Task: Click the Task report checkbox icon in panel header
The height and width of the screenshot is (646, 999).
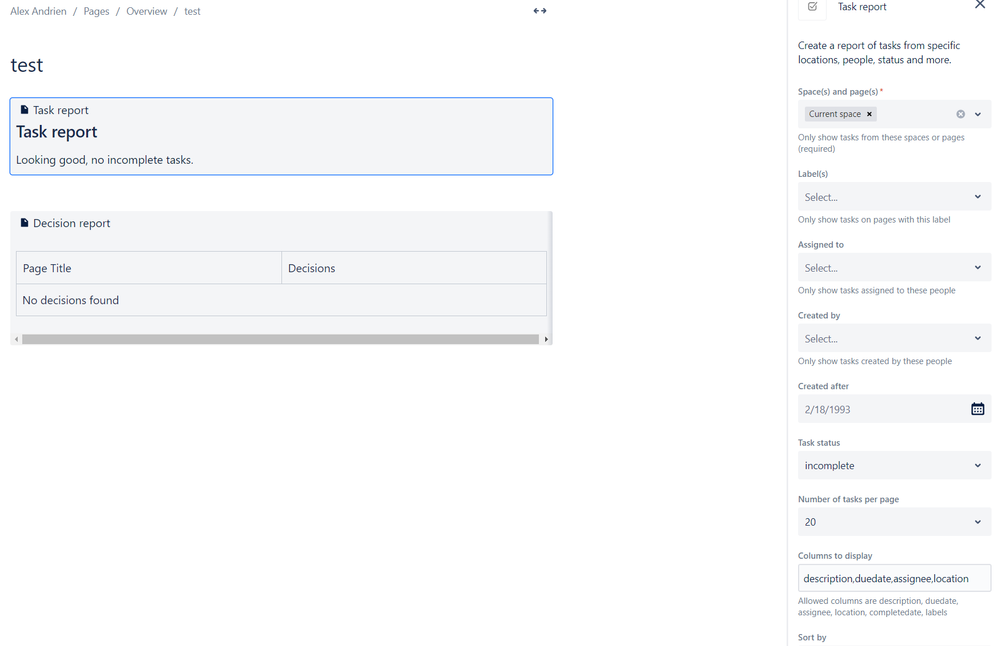Action: (x=812, y=7)
